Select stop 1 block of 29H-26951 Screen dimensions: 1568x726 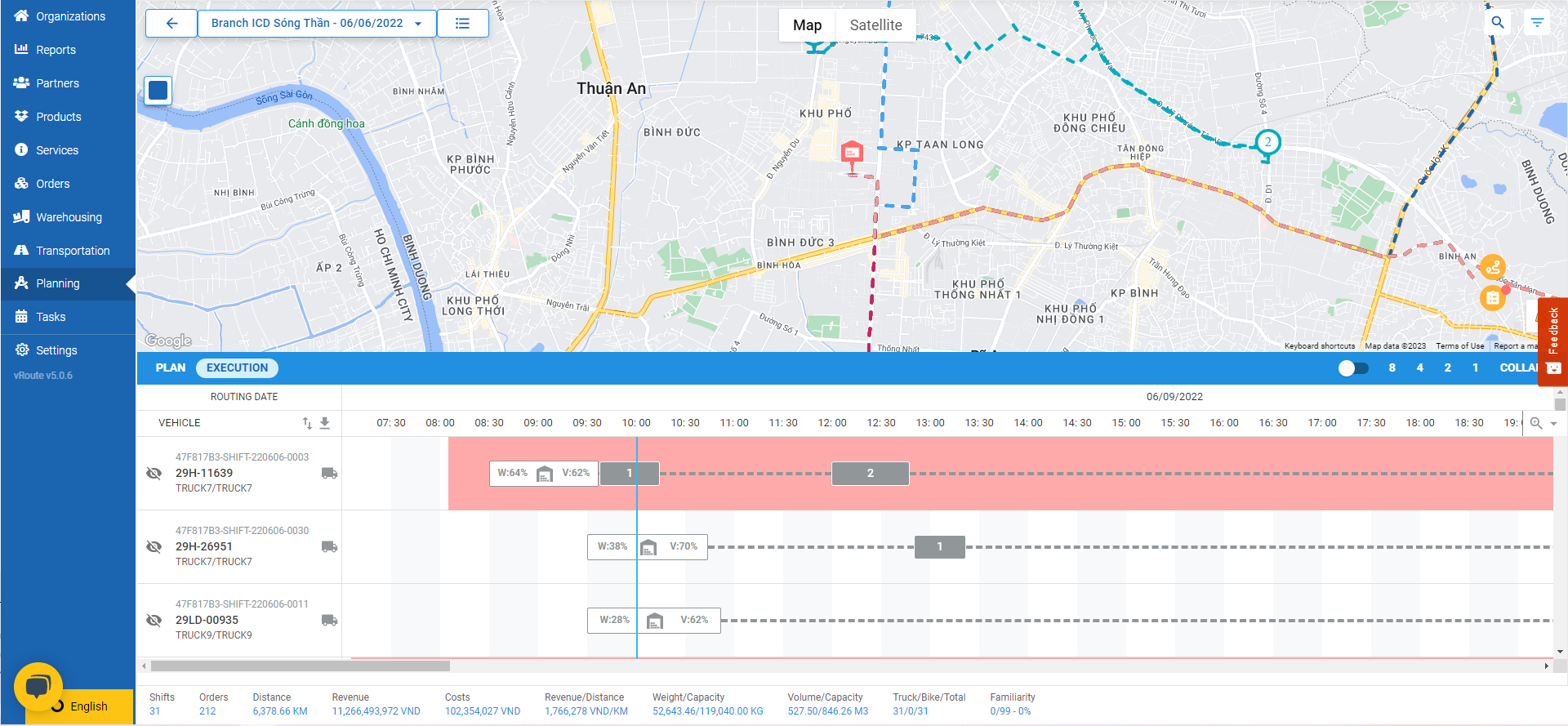click(940, 547)
